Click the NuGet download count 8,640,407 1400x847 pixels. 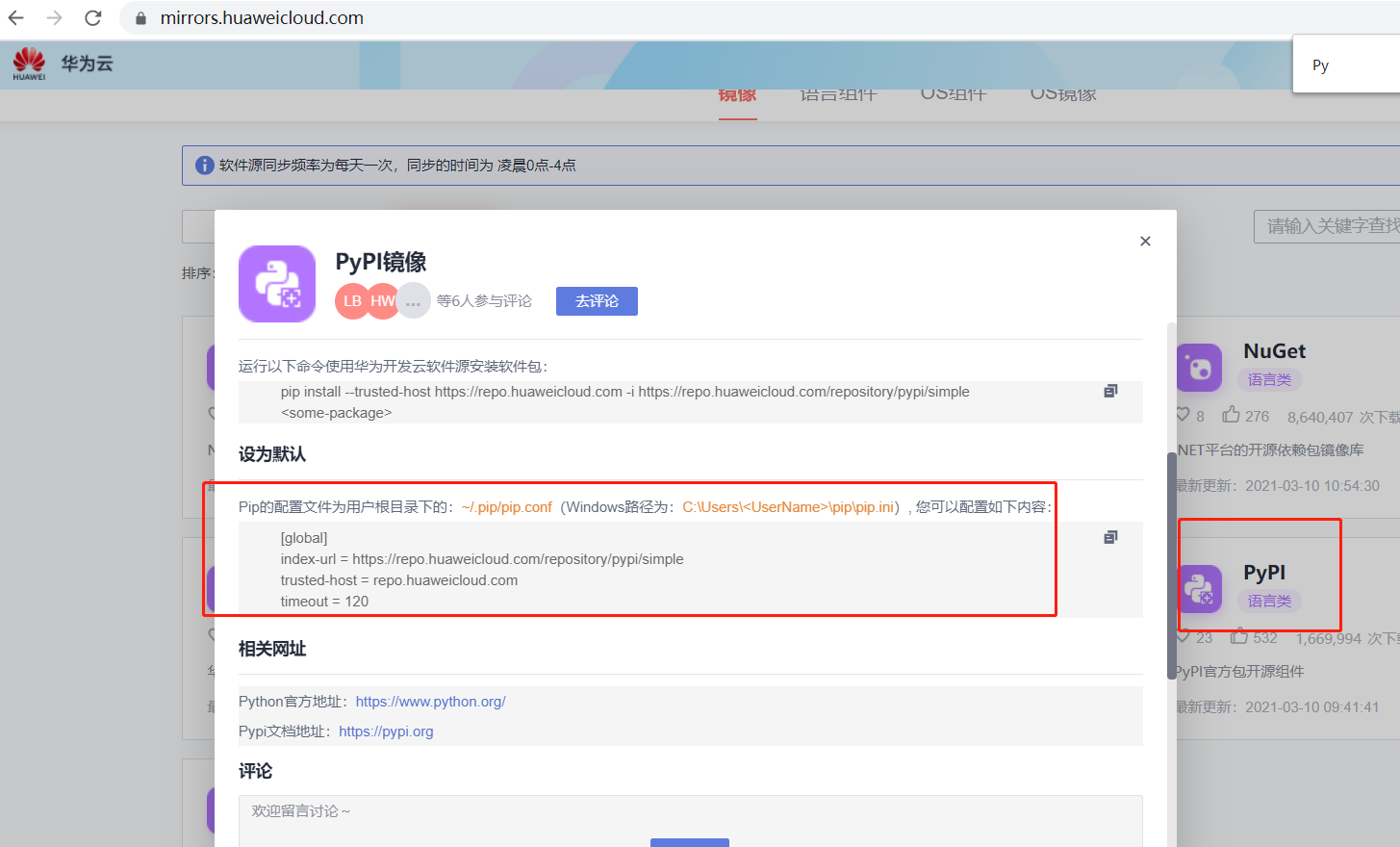point(1320,417)
